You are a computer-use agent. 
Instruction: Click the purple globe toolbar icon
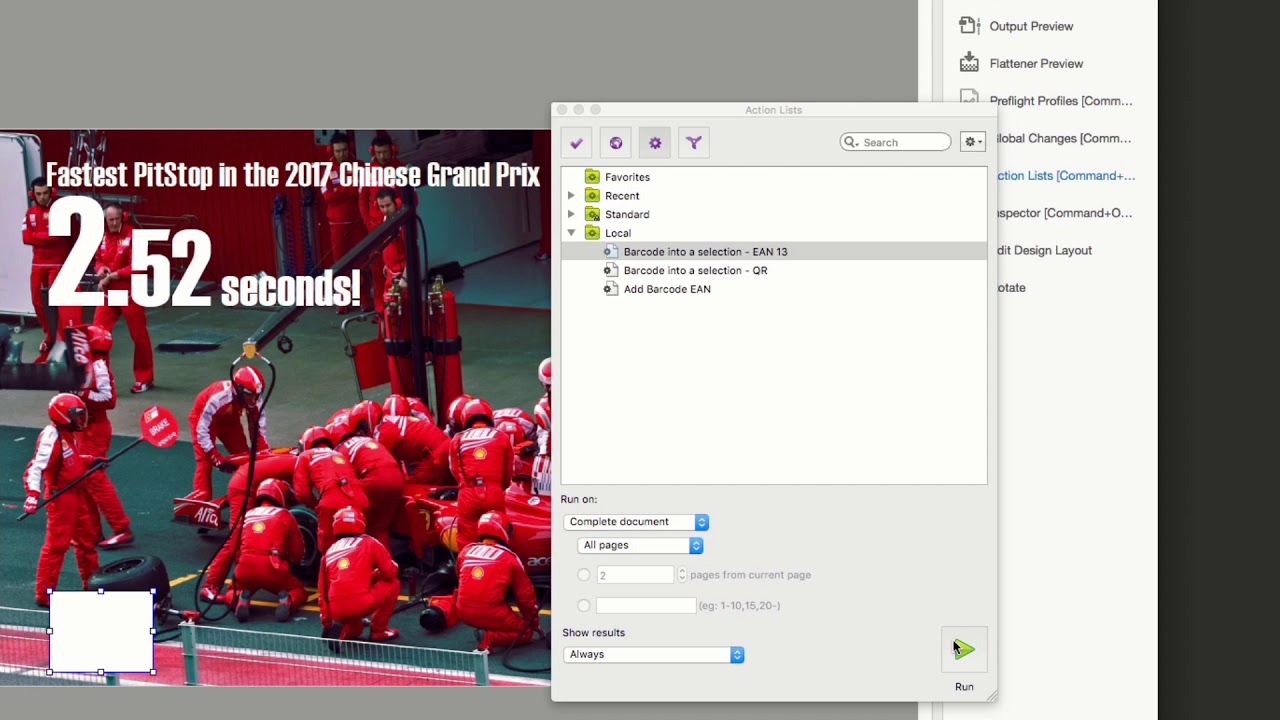pos(616,143)
